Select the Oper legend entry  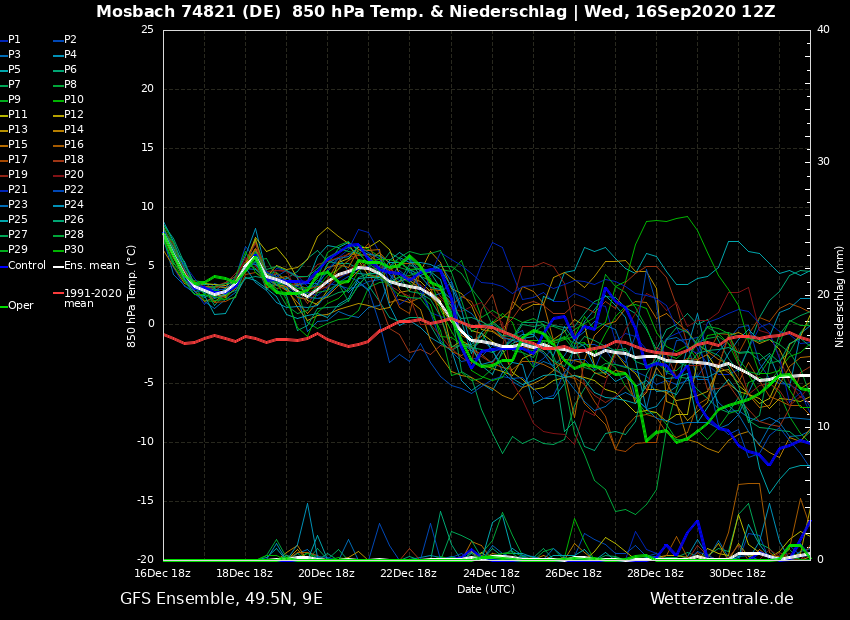pyautogui.click(x=20, y=306)
